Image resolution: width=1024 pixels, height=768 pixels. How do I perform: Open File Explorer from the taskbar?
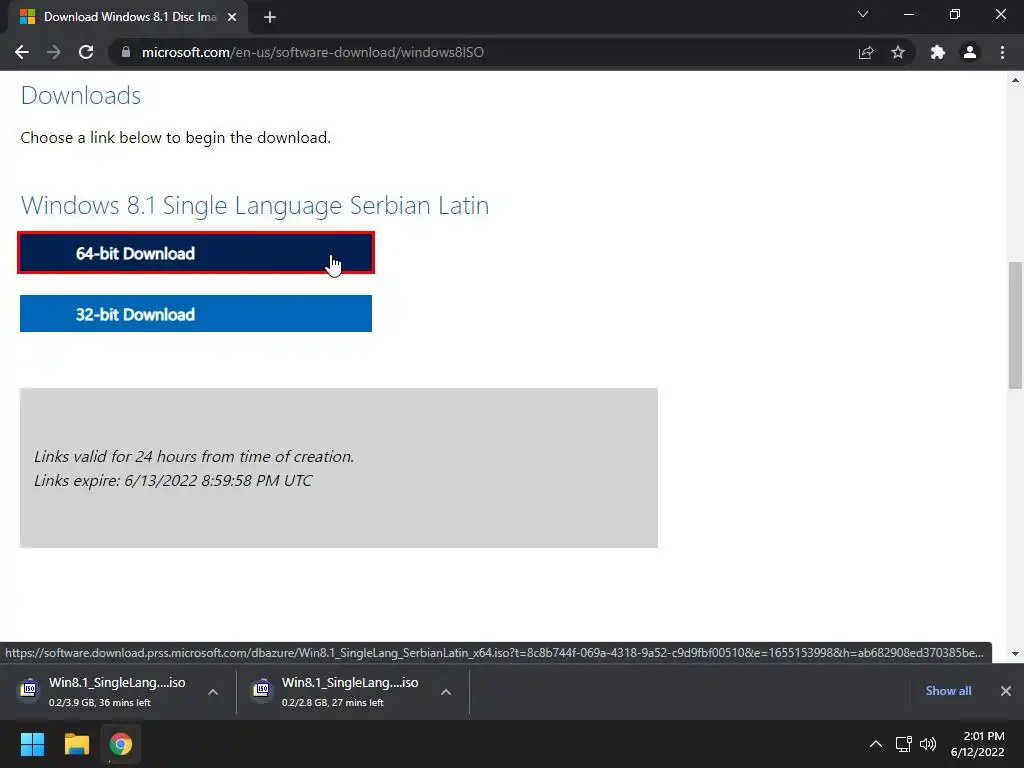(76, 744)
